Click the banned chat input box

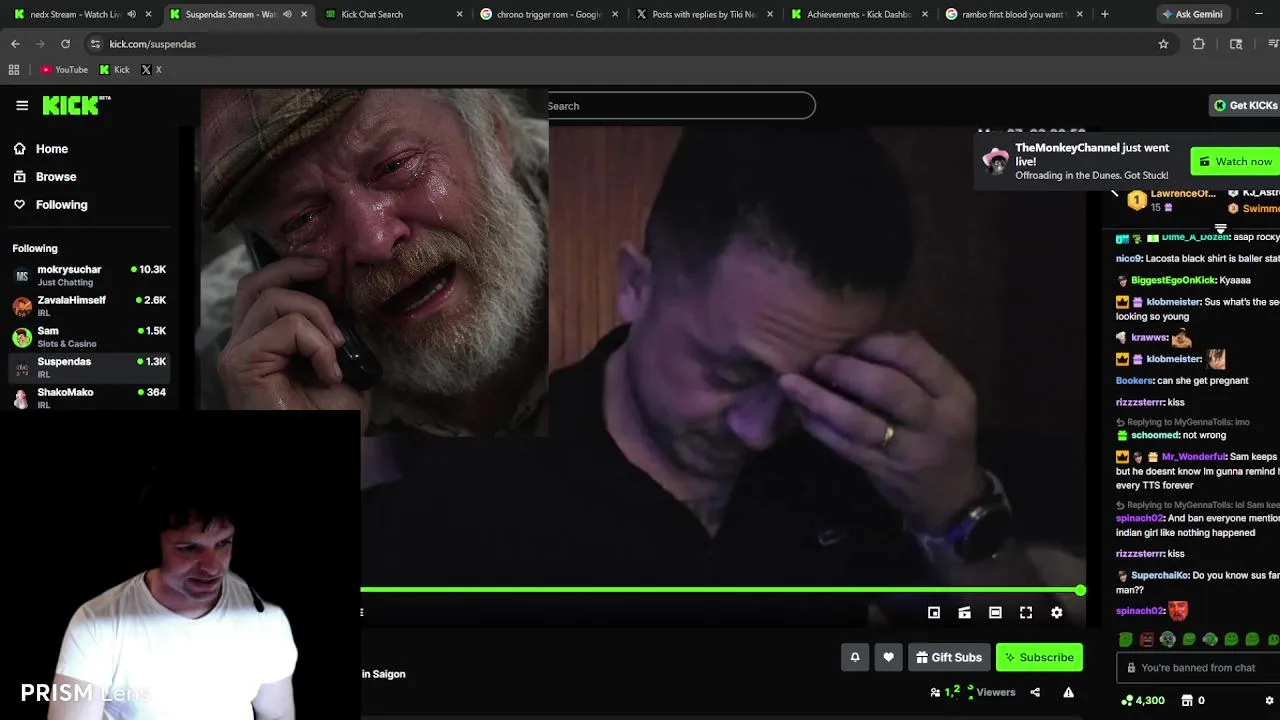pyautogui.click(x=1198, y=667)
